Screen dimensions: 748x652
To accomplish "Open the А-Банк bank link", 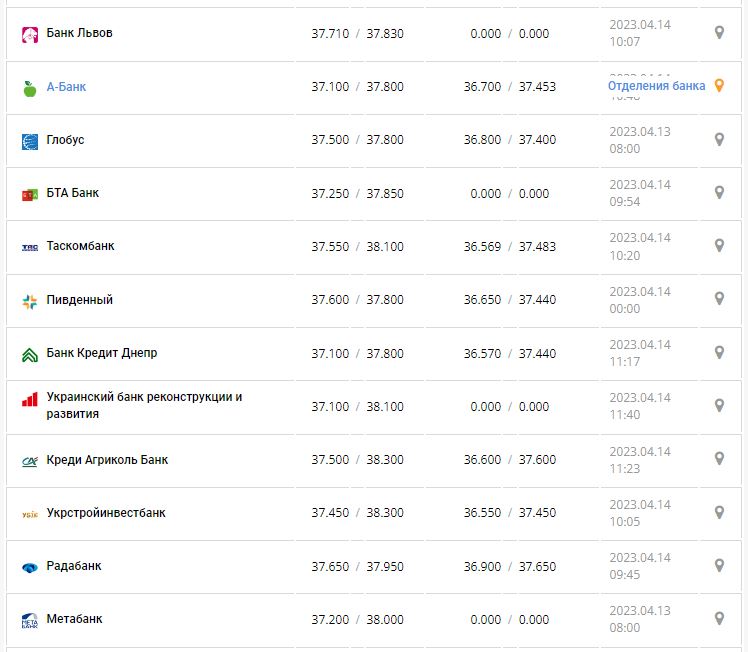I will coord(66,87).
